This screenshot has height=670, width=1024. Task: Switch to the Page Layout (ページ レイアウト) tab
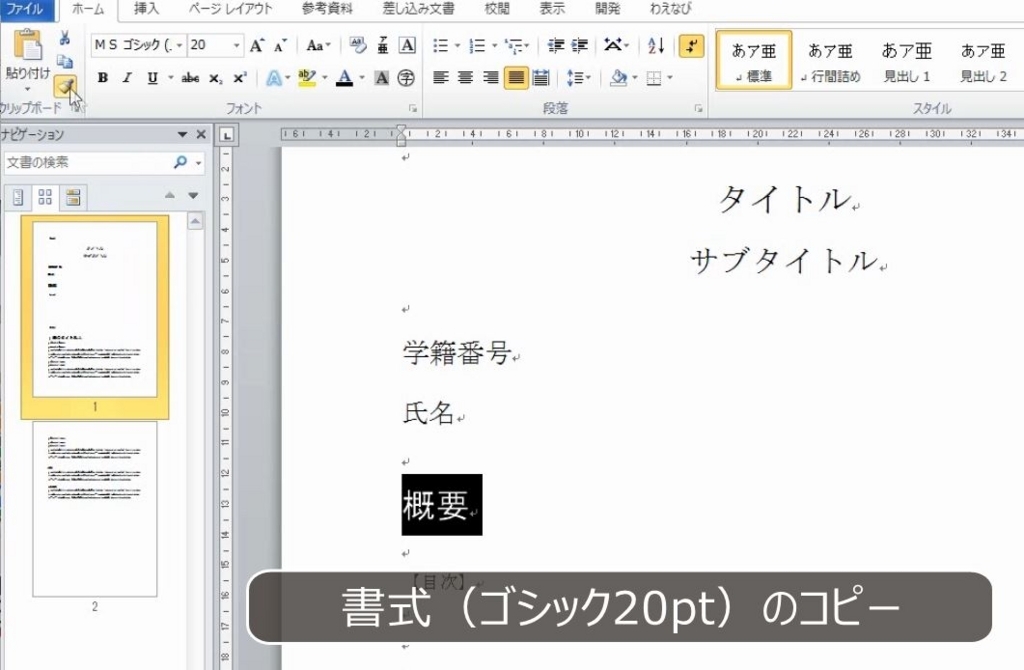230,8
